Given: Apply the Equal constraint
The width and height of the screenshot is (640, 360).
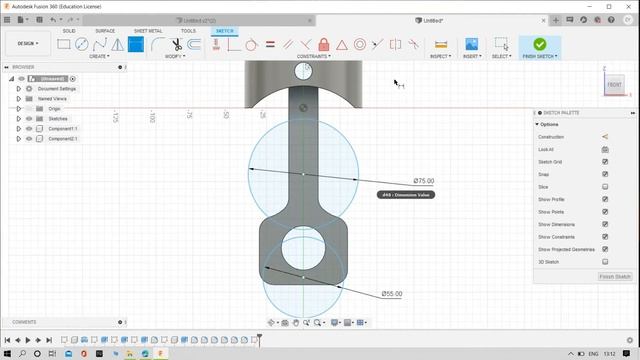Looking at the screenshot, I should 270,44.
